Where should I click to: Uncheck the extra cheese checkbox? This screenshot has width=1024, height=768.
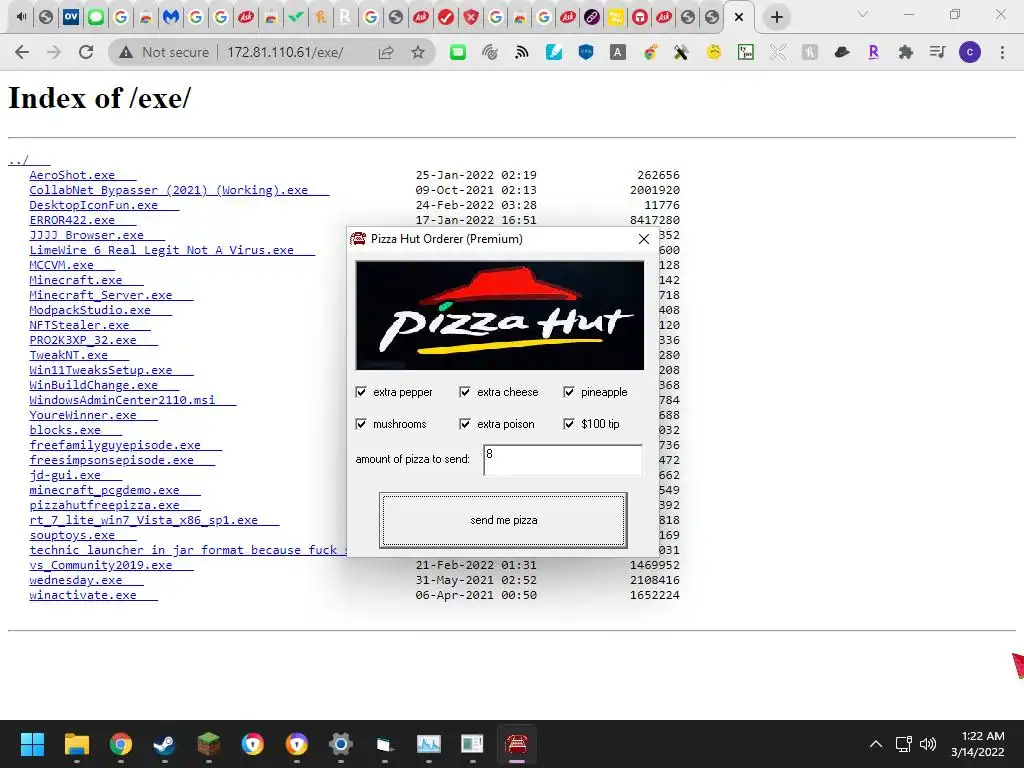pyautogui.click(x=465, y=392)
